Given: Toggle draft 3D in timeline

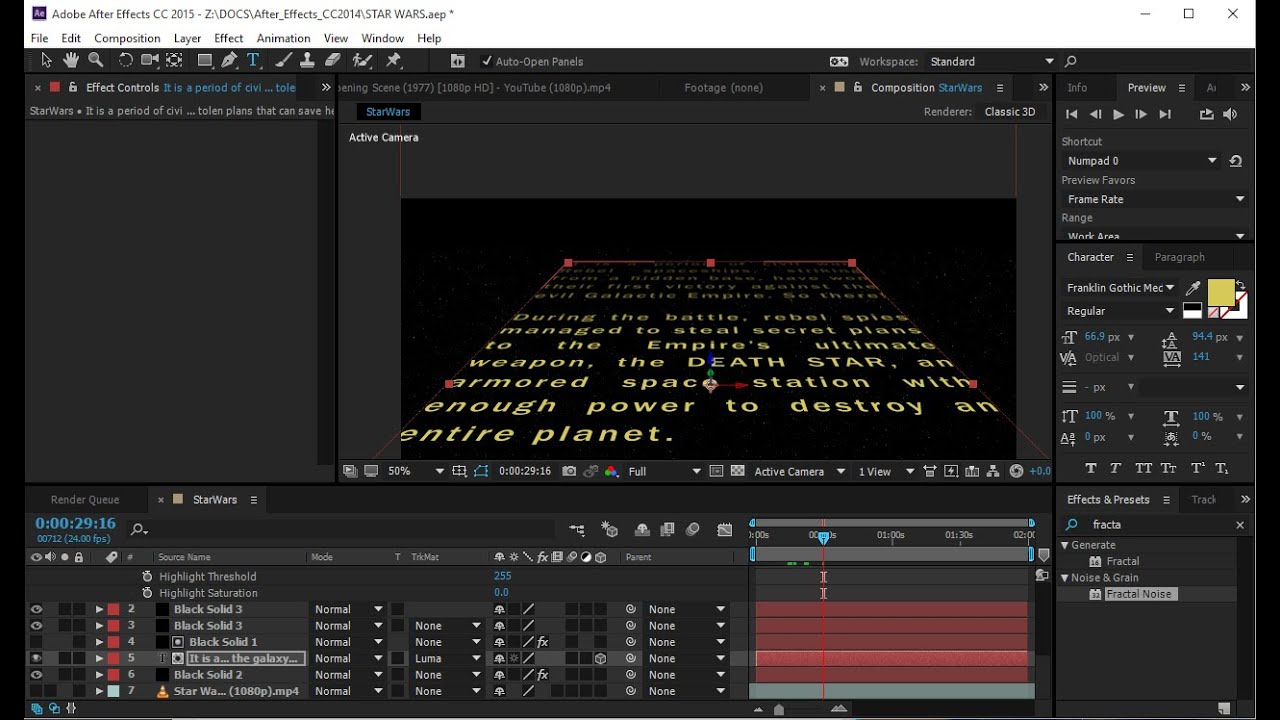Looking at the screenshot, I should pyautogui.click(x=610, y=530).
